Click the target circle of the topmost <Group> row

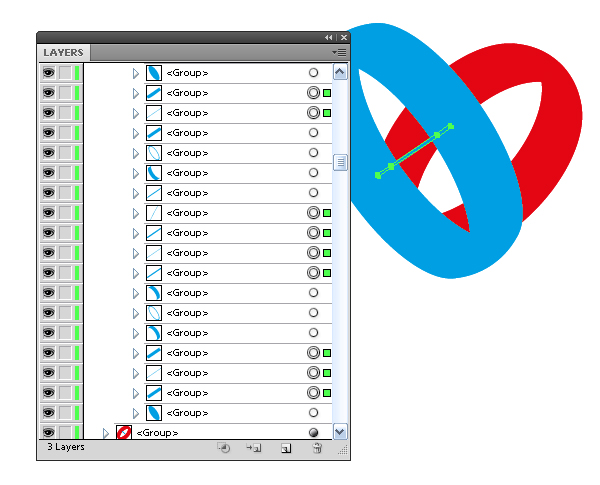313,73
